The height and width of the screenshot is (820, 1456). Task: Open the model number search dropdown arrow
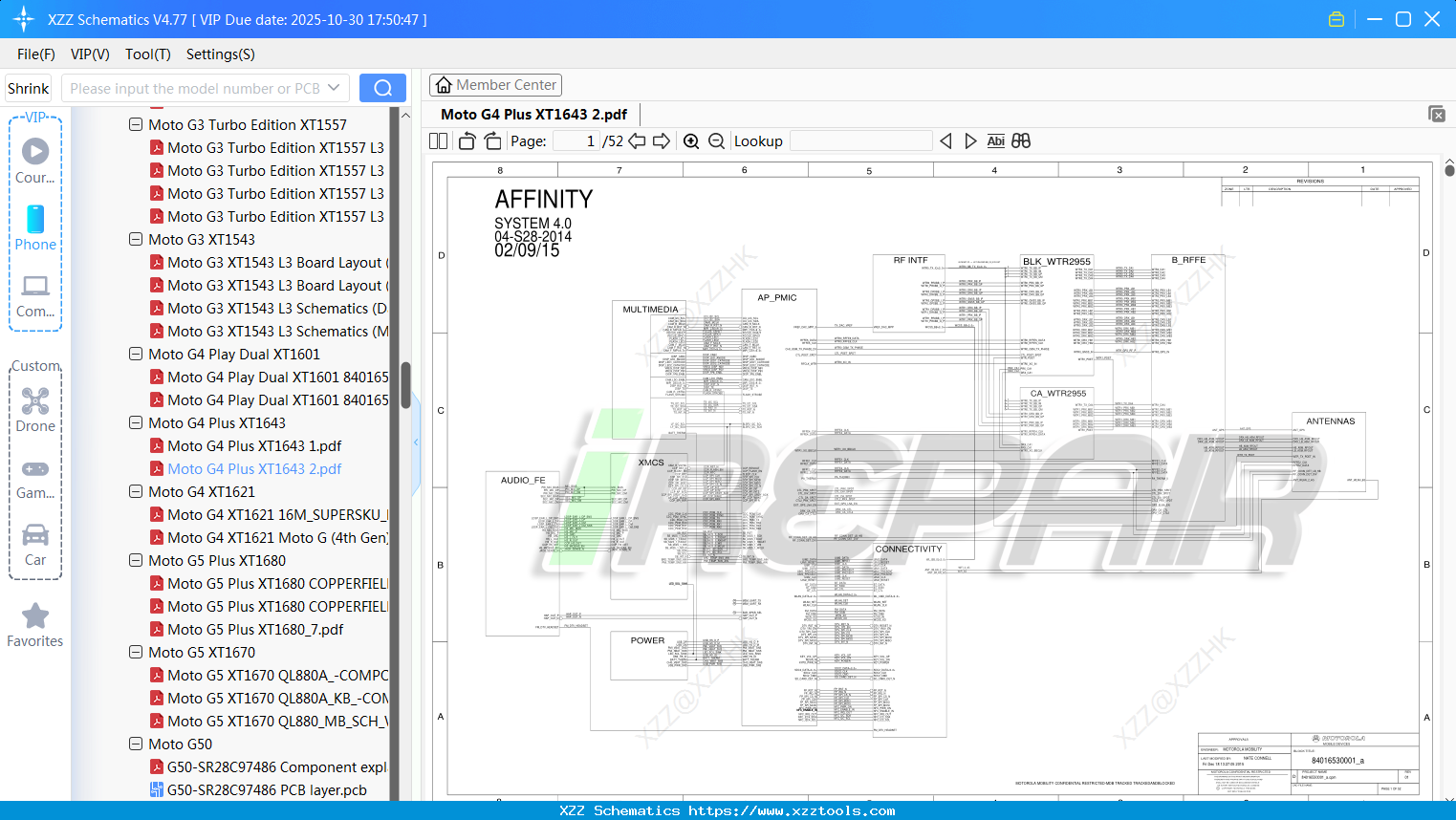click(x=334, y=88)
